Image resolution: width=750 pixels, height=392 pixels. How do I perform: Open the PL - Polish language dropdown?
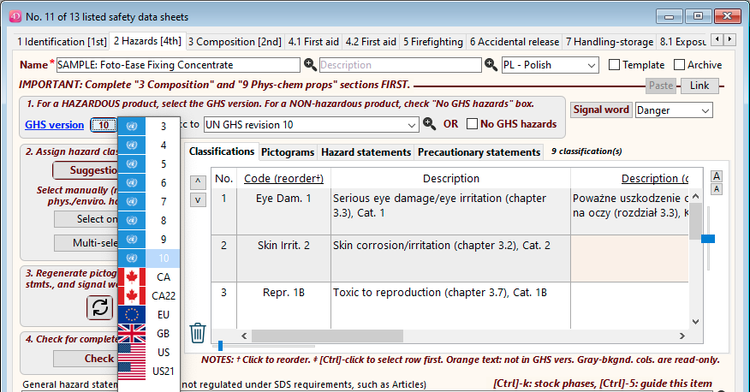(550, 65)
